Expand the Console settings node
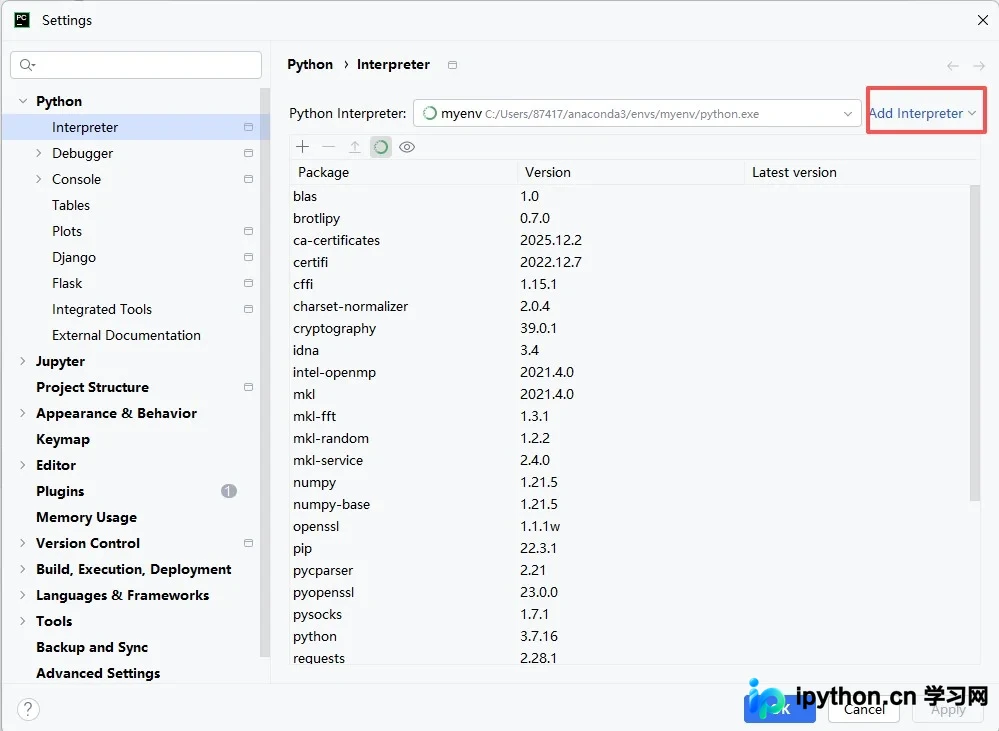This screenshot has width=999, height=731. (39, 179)
